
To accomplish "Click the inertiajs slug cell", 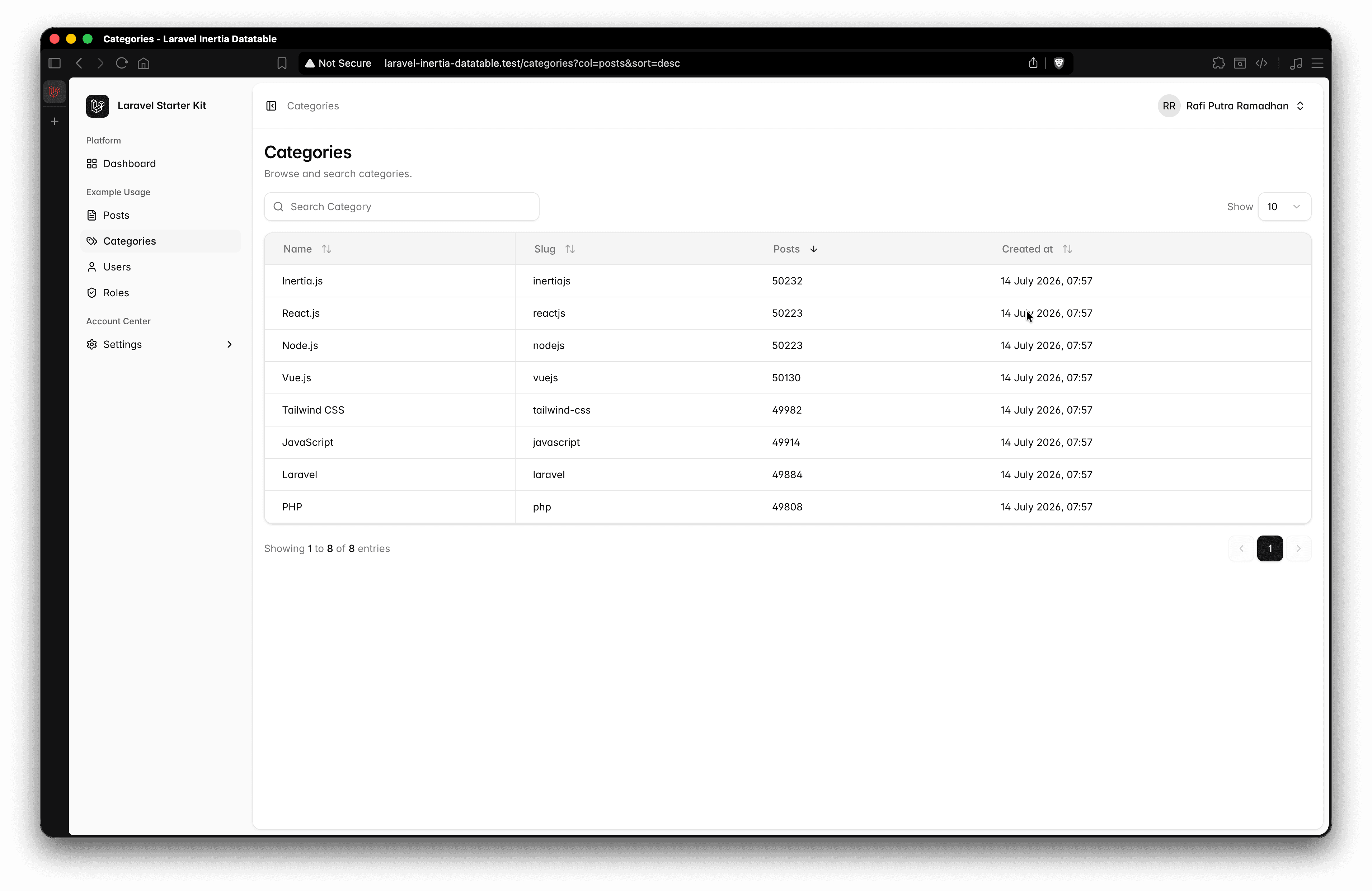I will click(x=551, y=281).
